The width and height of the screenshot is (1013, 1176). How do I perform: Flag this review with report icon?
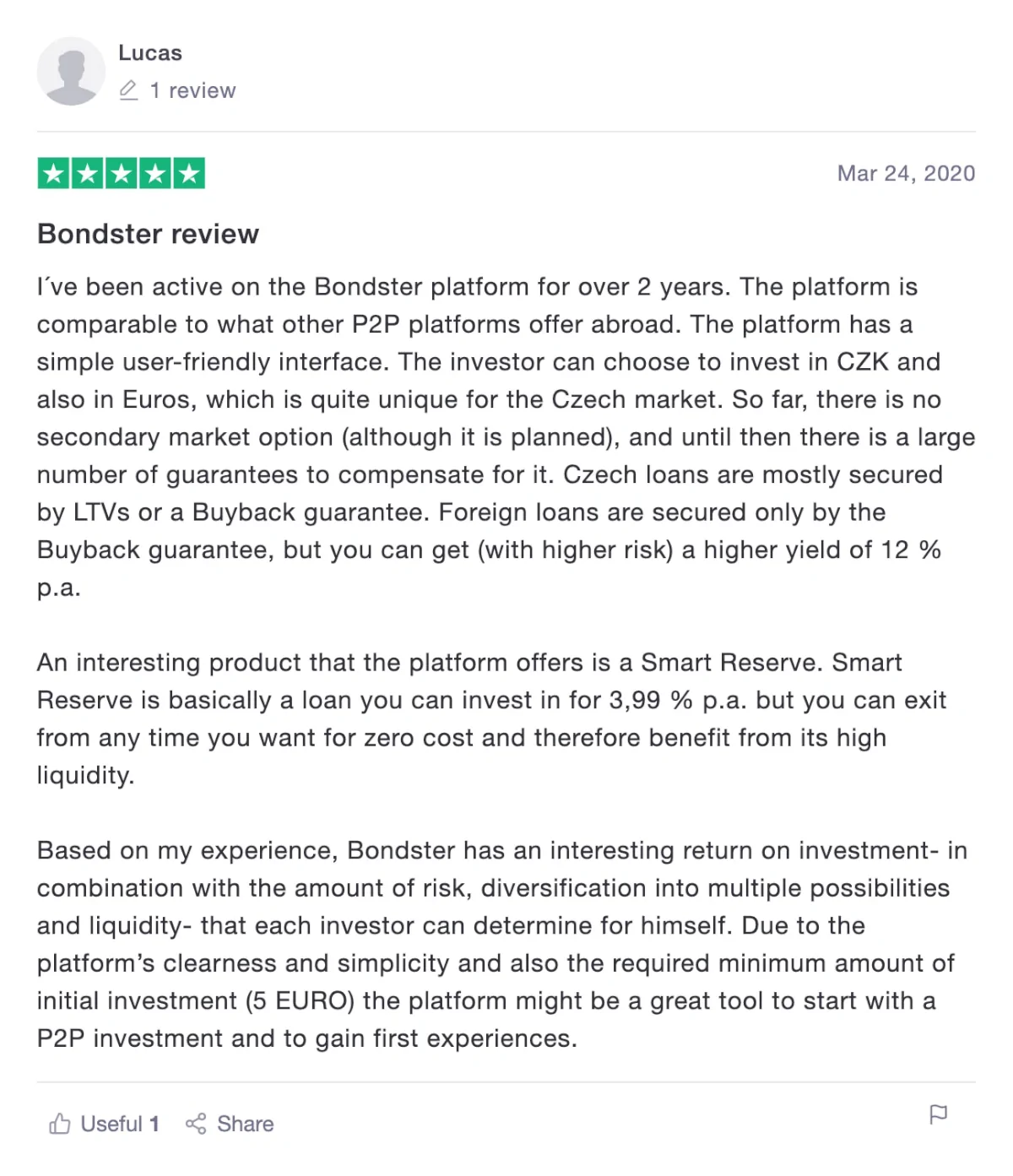(x=938, y=1114)
